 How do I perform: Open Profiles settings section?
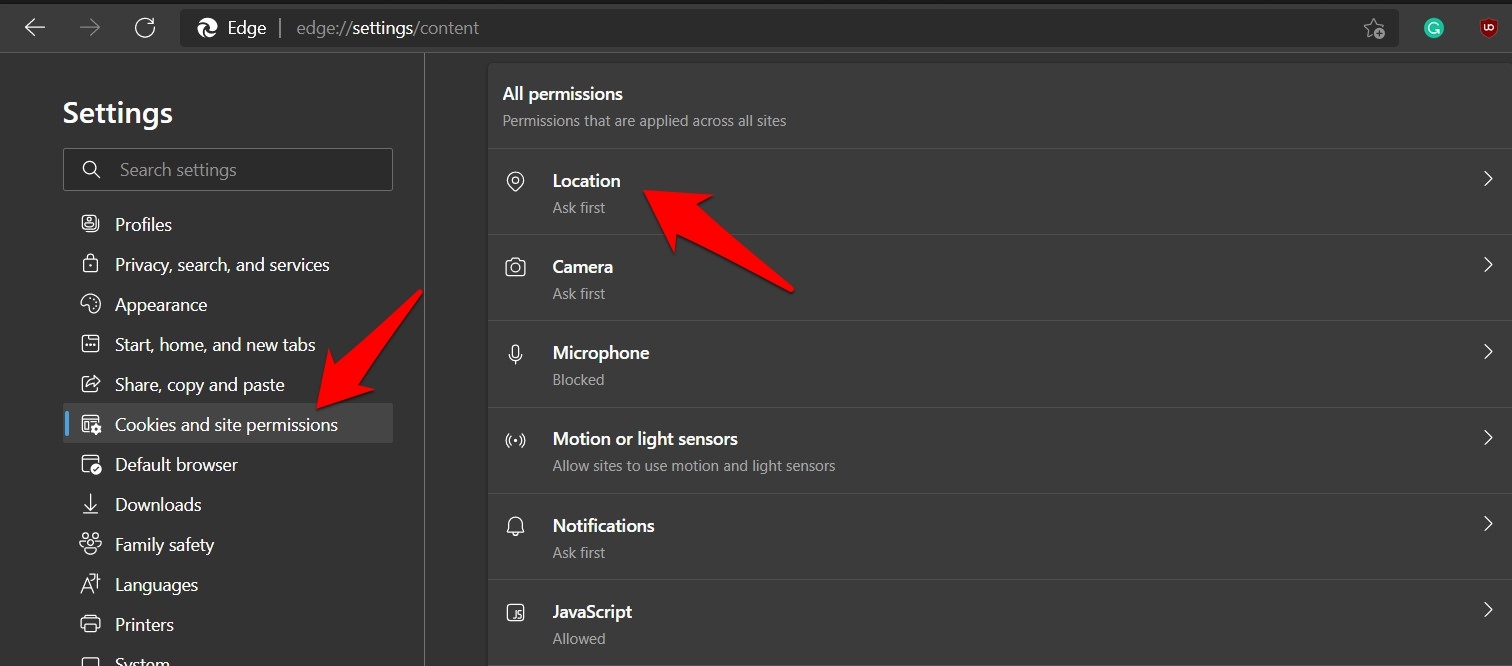tap(143, 225)
